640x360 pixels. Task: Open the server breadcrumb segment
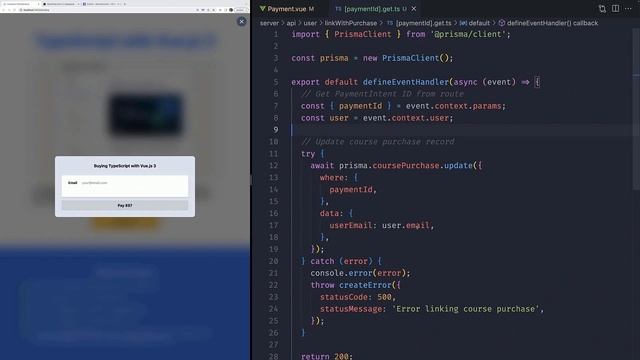(x=269, y=23)
